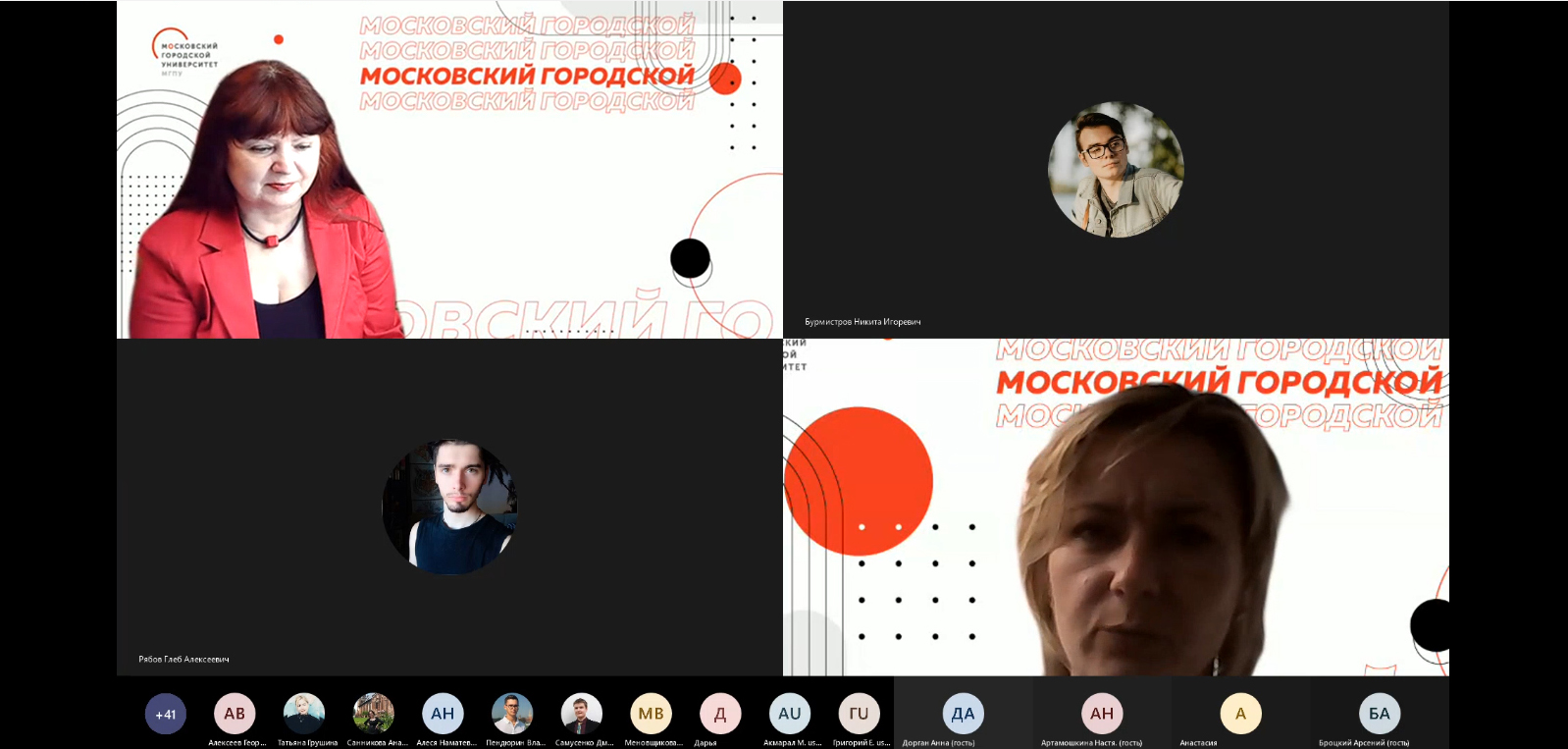Image resolution: width=1568 pixels, height=749 pixels.
Task: Select the МВ avatar of Меновщикова
Action: [x=652, y=714]
